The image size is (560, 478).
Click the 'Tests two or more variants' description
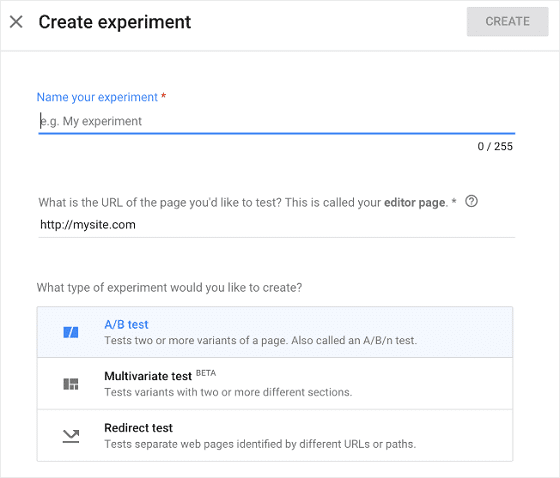point(261,340)
